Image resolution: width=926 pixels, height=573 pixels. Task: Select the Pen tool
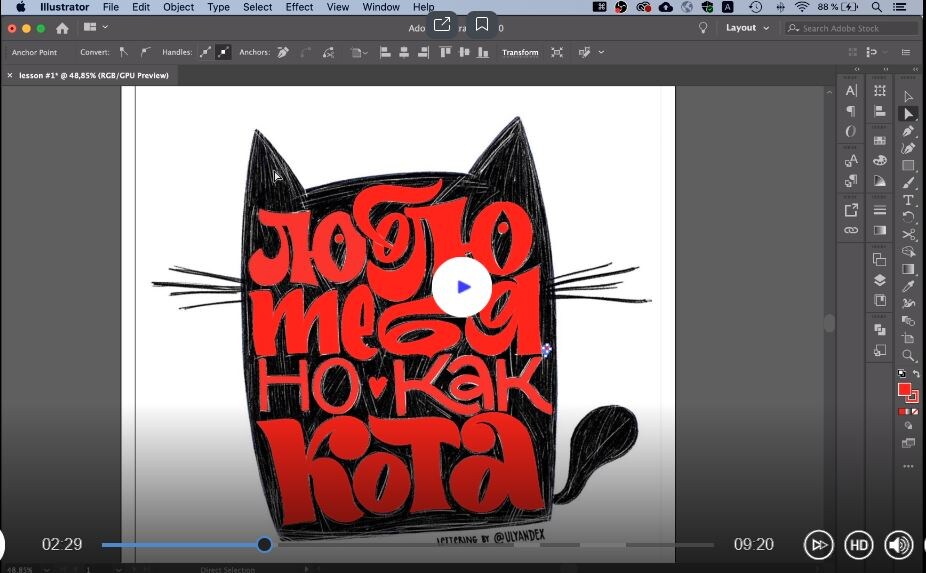click(908, 131)
